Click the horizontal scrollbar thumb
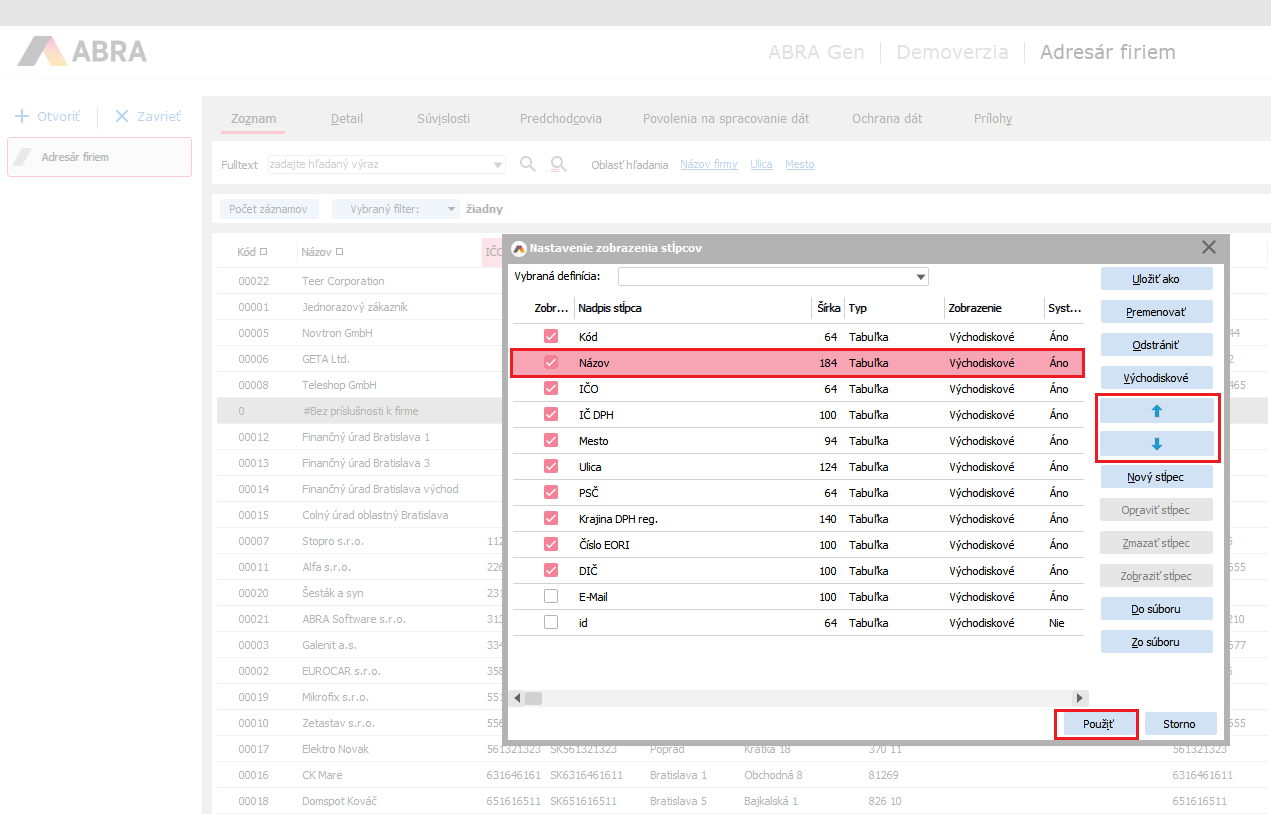 coord(533,697)
